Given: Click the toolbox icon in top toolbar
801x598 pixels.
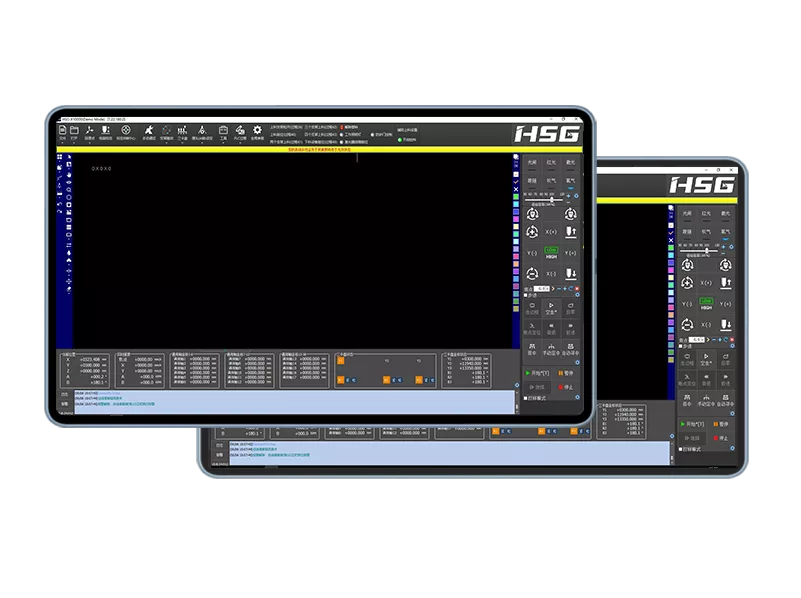Looking at the screenshot, I should click(x=224, y=130).
